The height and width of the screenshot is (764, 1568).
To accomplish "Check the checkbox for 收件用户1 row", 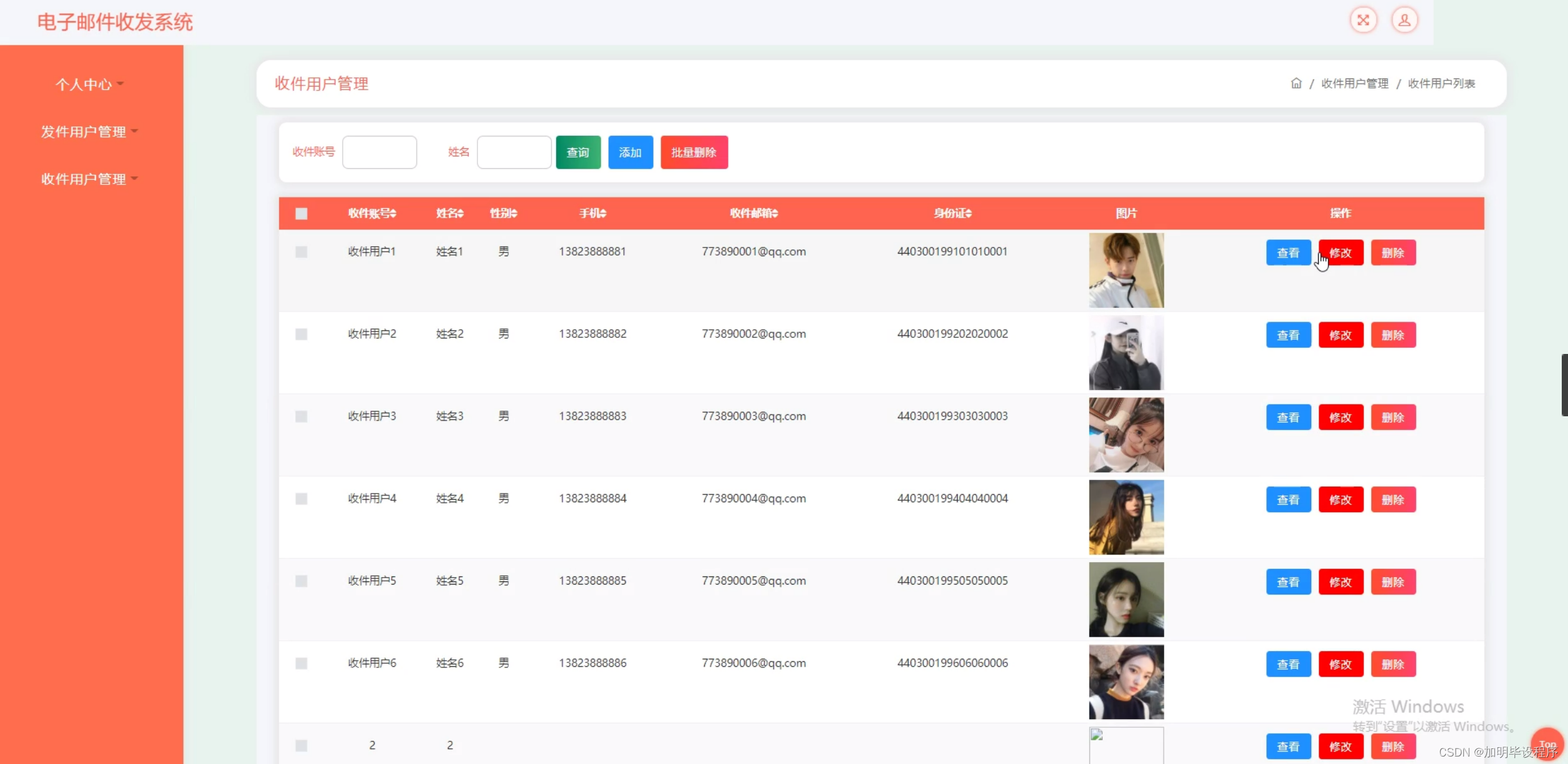I will tap(301, 252).
